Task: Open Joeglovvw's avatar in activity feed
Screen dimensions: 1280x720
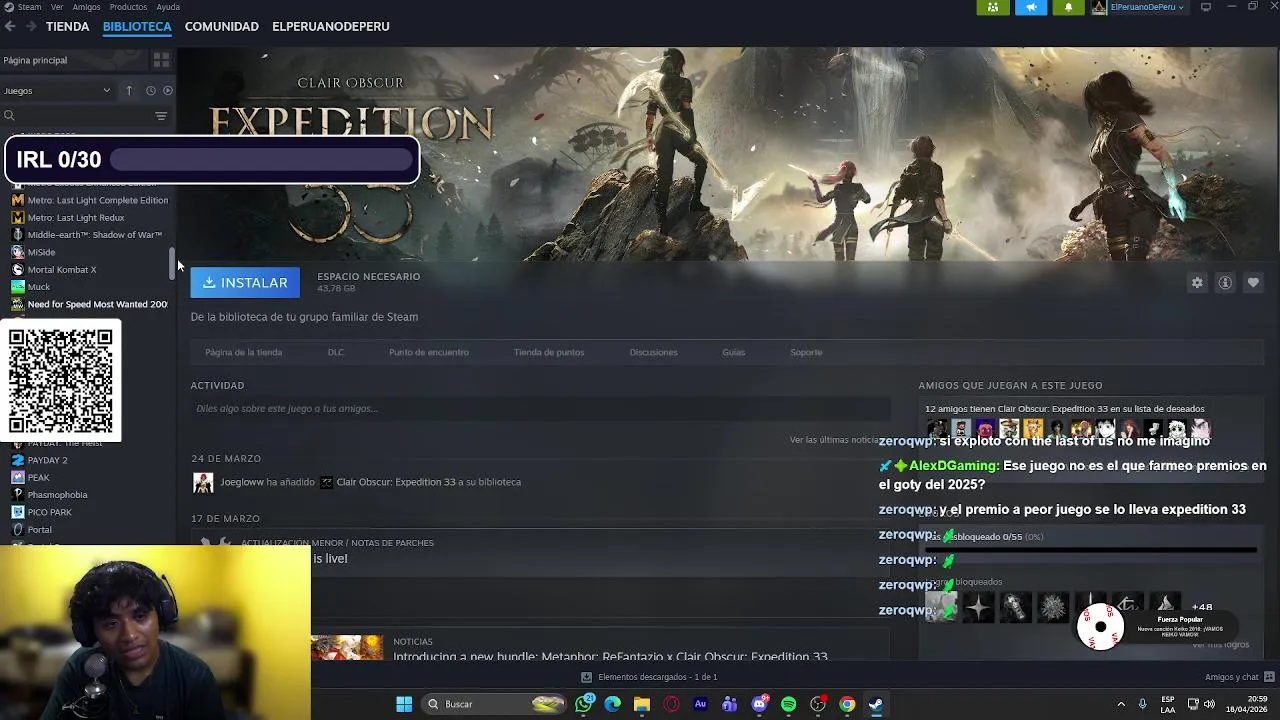Action: pos(203,483)
